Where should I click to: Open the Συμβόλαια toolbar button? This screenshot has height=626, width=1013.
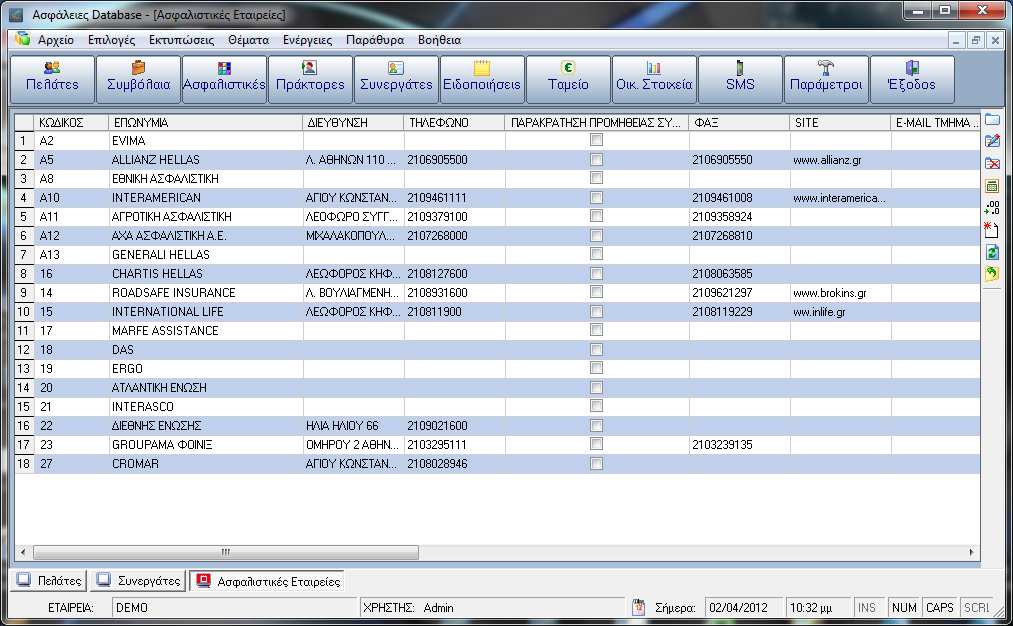tap(138, 79)
